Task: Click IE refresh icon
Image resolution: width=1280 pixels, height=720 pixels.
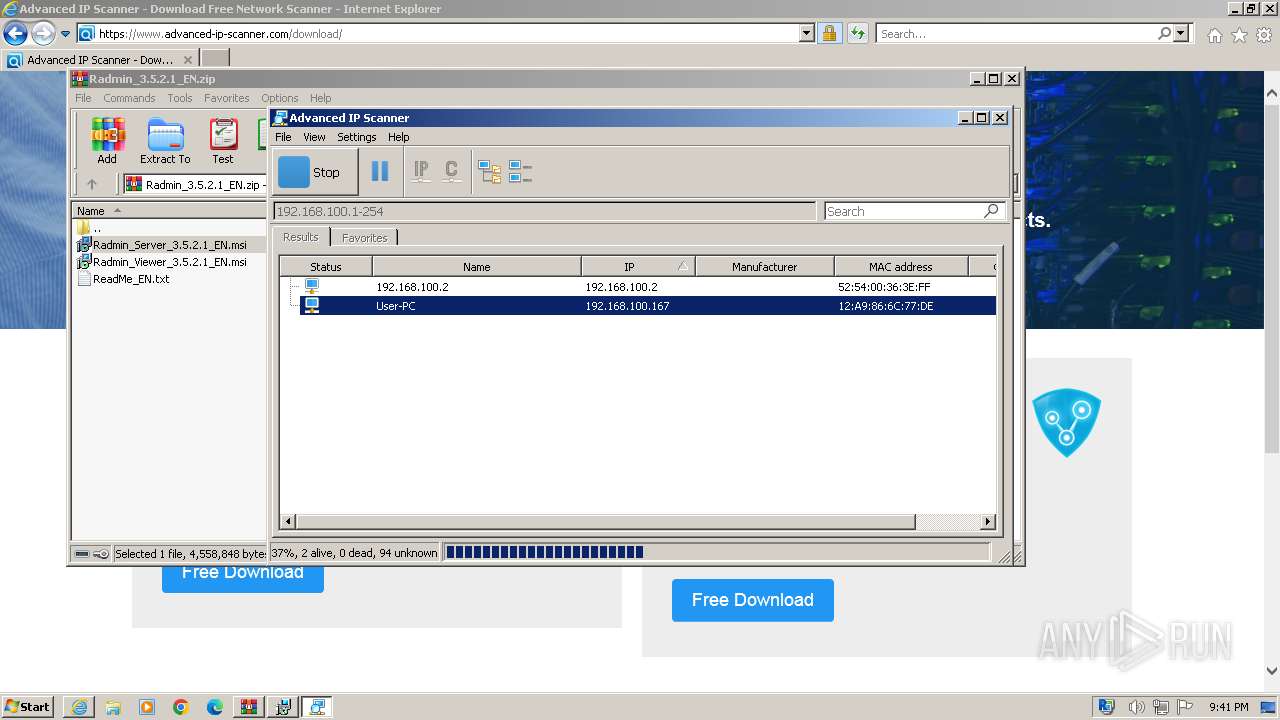Action: pyautogui.click(x=857, y=33)
